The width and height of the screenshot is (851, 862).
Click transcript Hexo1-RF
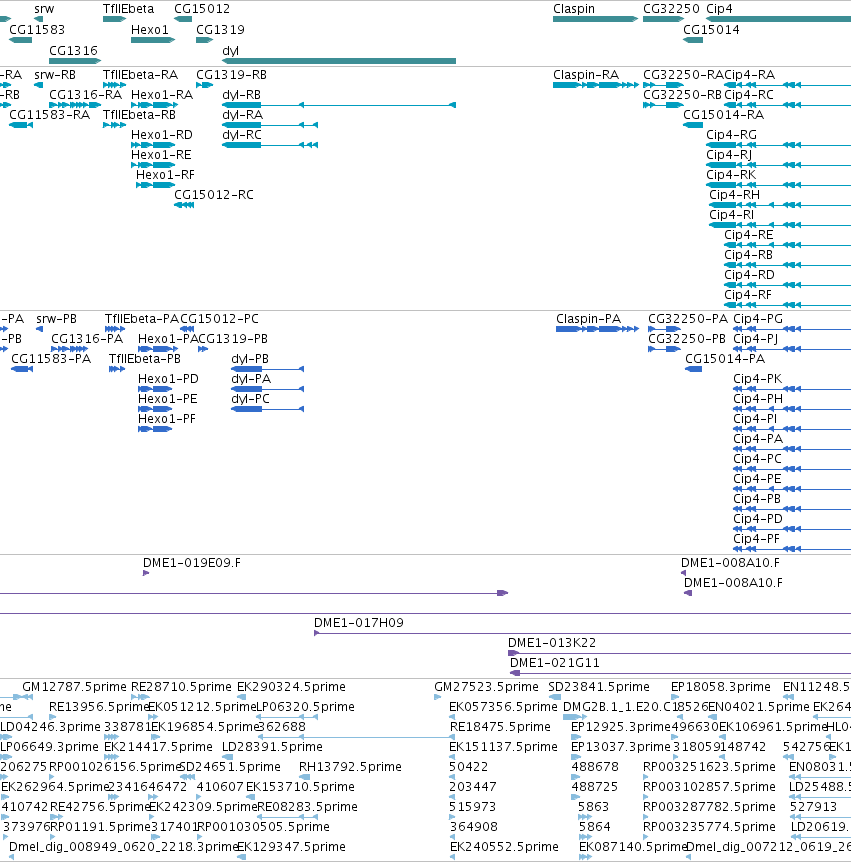pos(165,175)
